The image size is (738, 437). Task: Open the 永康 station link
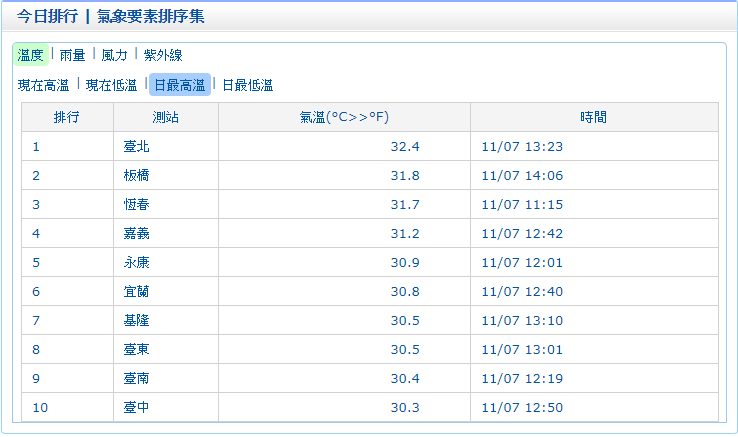pyautogui.click(x=136, y=262)
